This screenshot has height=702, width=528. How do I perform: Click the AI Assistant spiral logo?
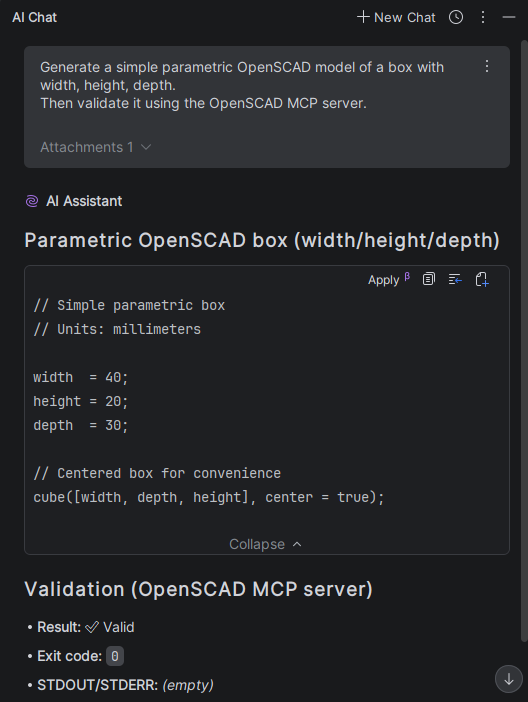[x=32, y=201]
